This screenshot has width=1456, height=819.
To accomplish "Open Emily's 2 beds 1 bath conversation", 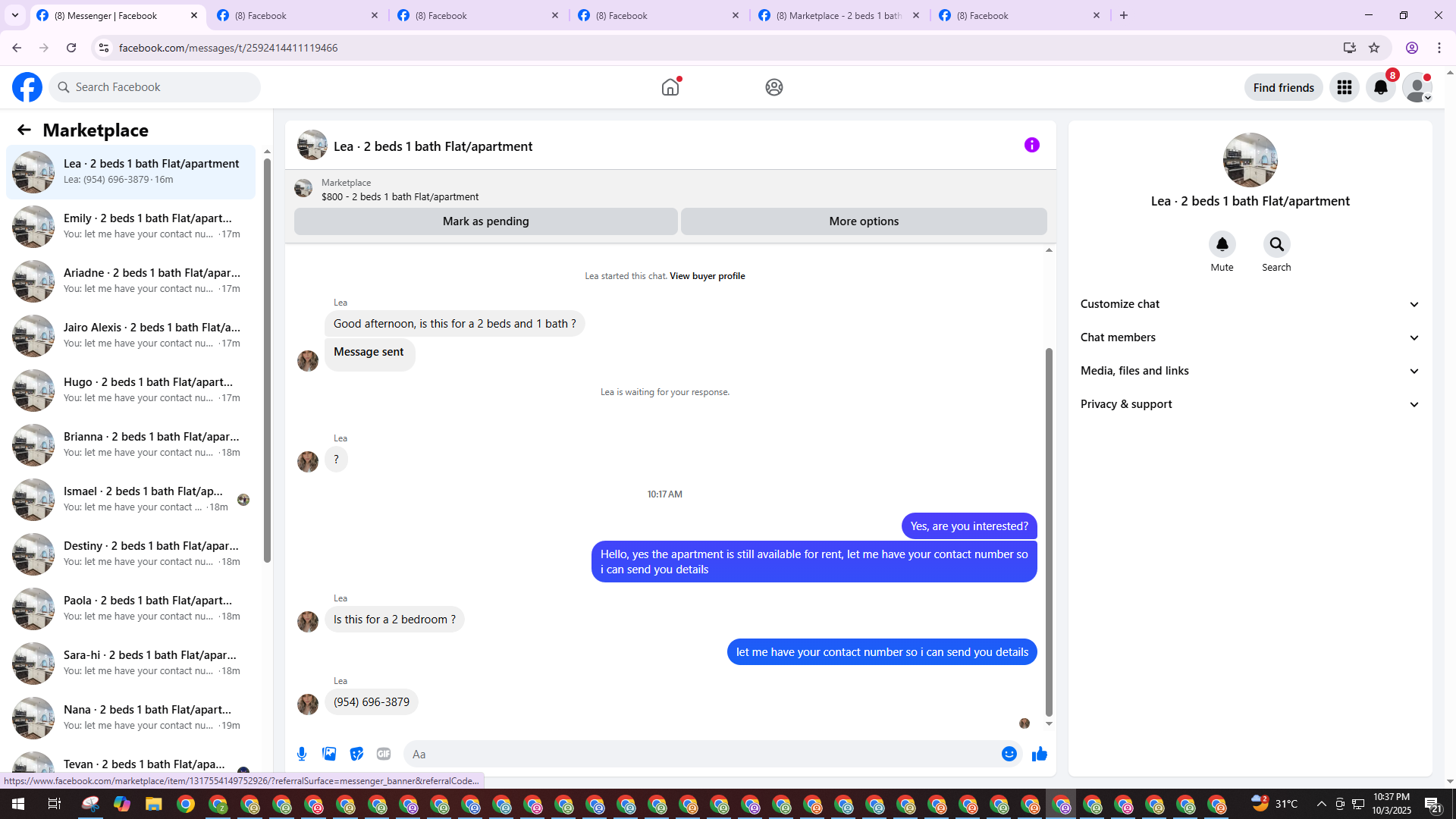I will click(131, 226).
